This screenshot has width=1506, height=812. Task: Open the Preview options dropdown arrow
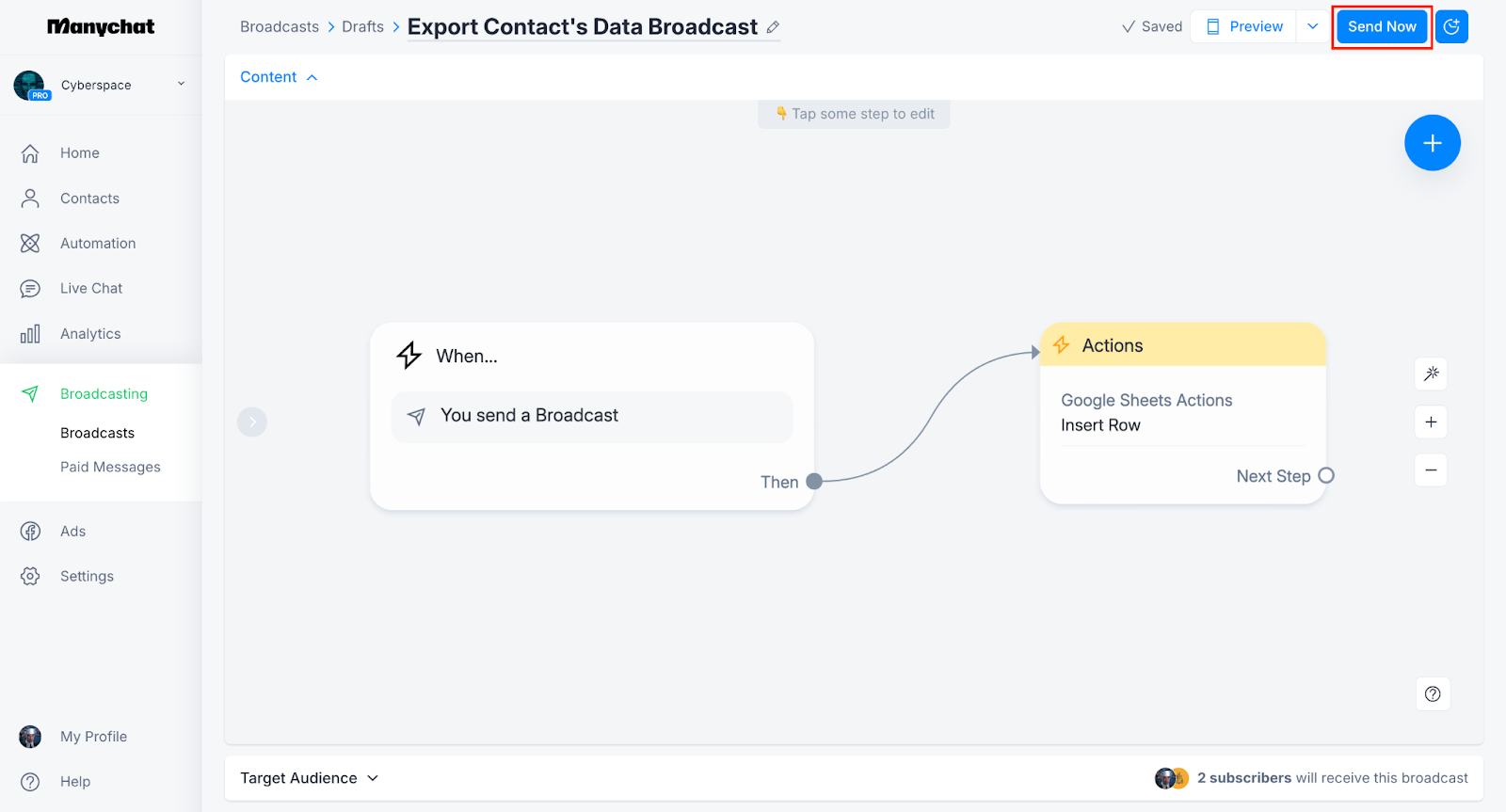coord(1313,26)
